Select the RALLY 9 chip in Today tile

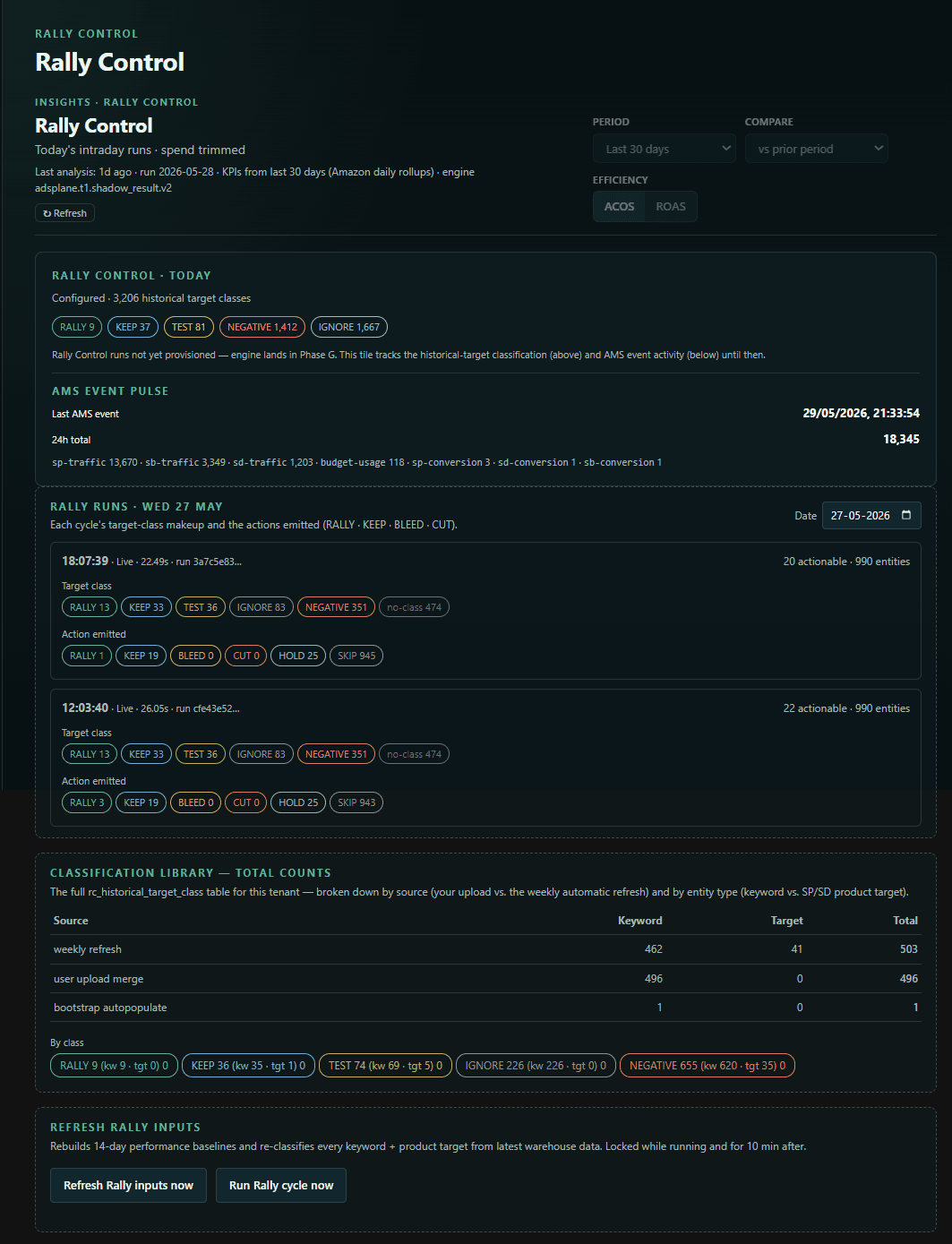pos(77,327)
